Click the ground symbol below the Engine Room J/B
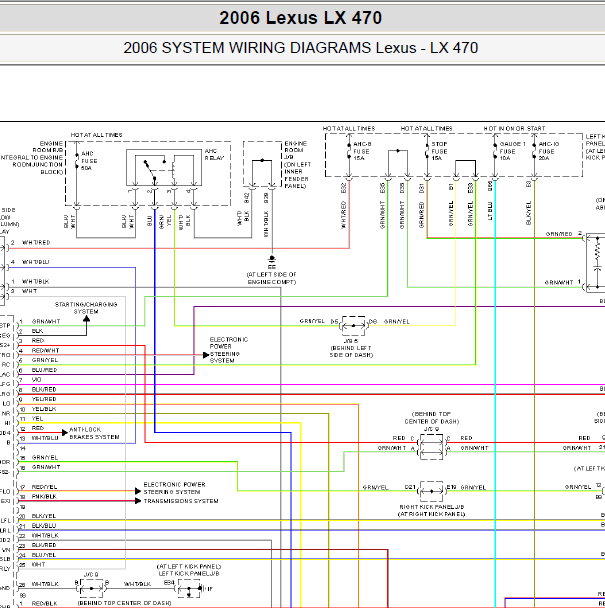The image size is (605, 608). (272, 262)
